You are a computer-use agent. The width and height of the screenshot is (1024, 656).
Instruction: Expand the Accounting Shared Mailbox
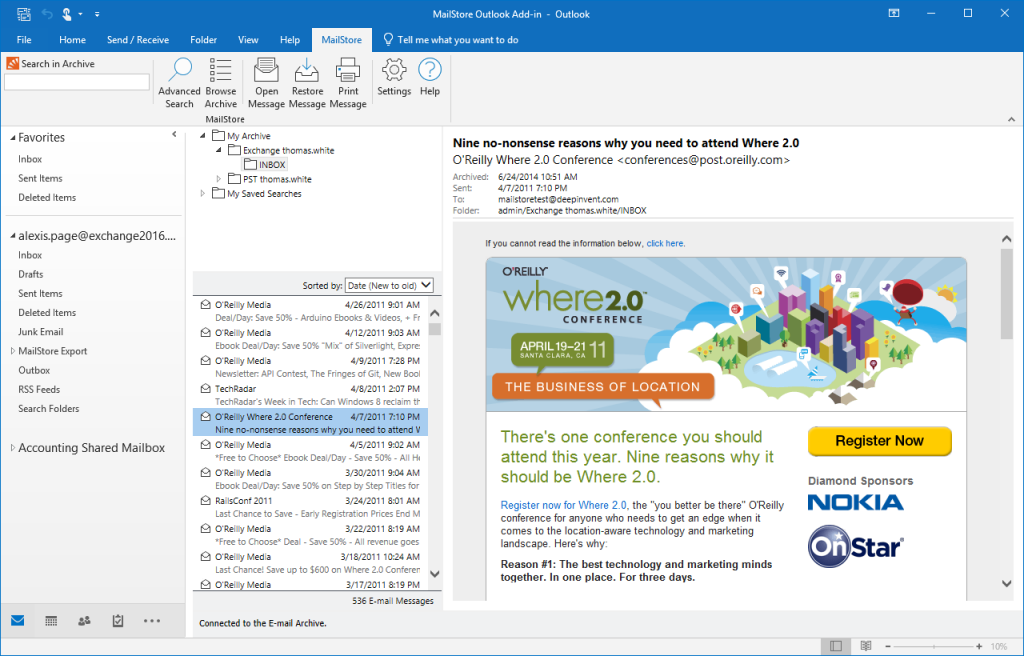pos(12,448)
